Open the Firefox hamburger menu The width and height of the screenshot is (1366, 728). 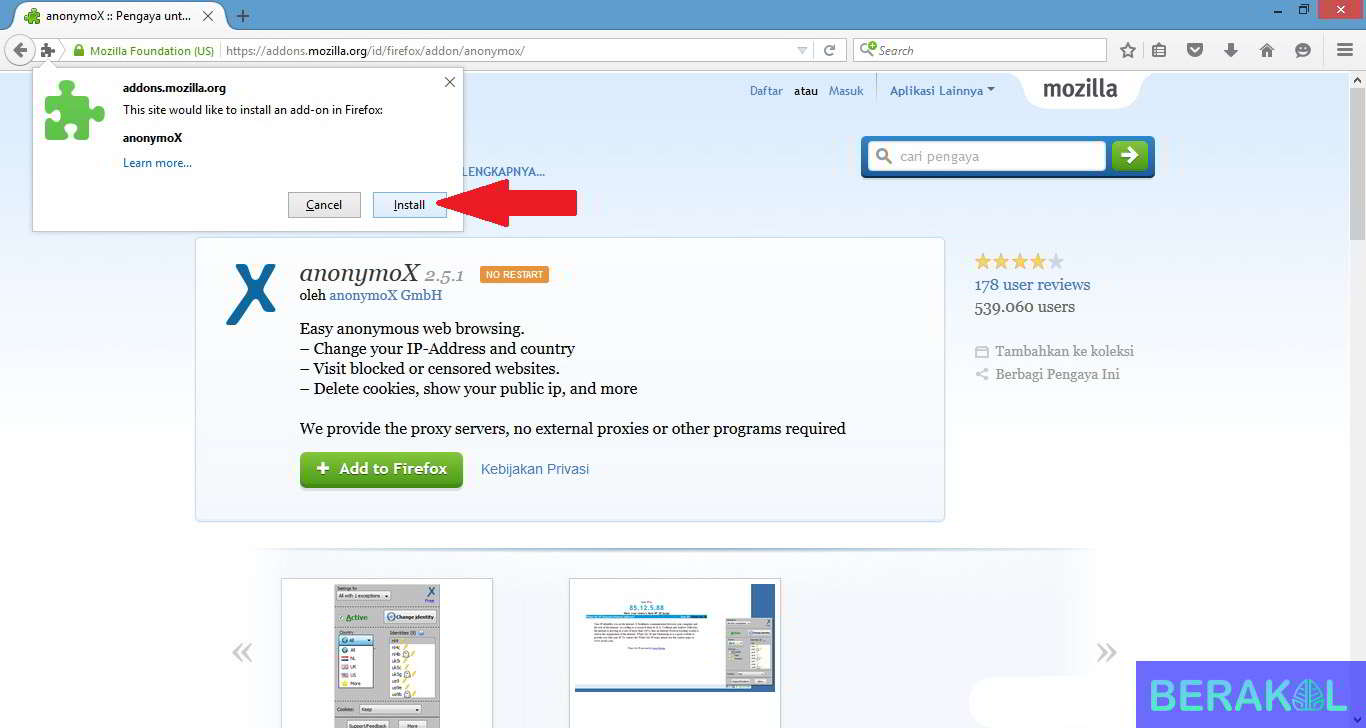click(x=1345, y=50)
